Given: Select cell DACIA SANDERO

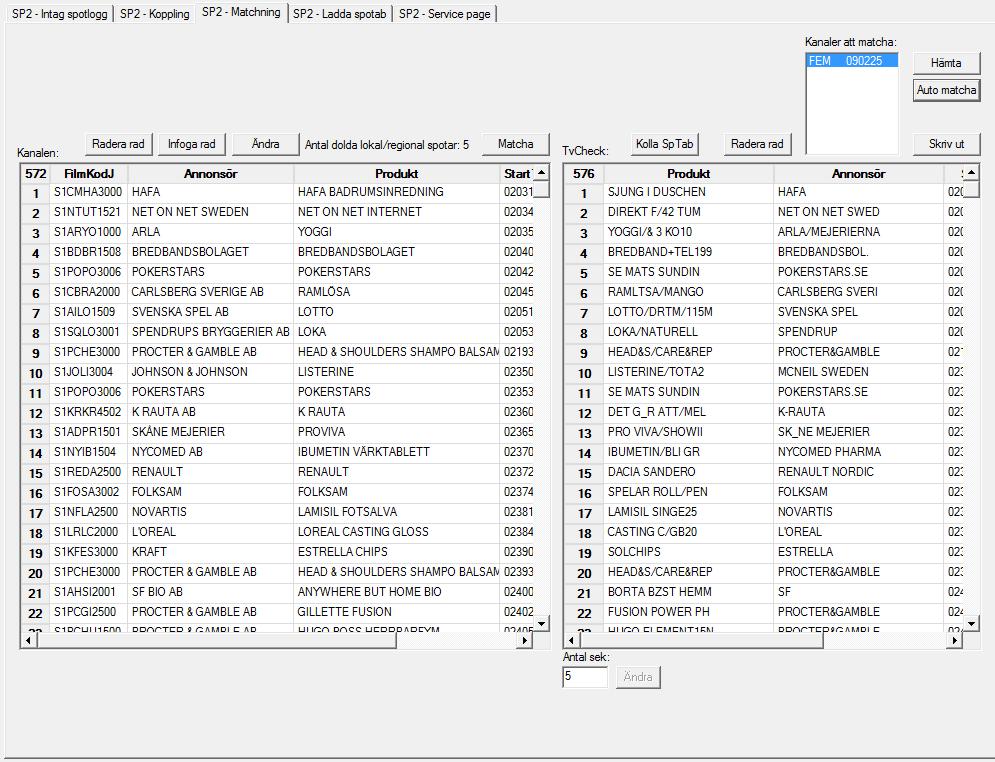Looking at the screenshot, I should tap(689, 472).
